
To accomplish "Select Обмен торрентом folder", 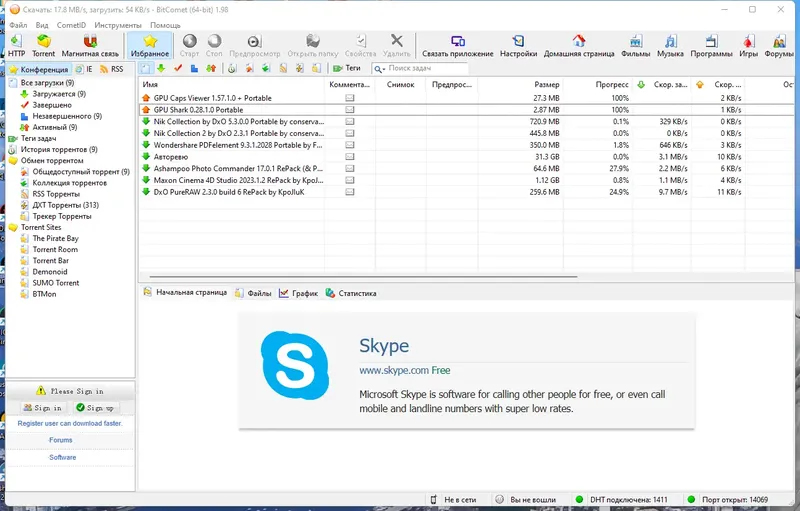I will click(52, 161).
